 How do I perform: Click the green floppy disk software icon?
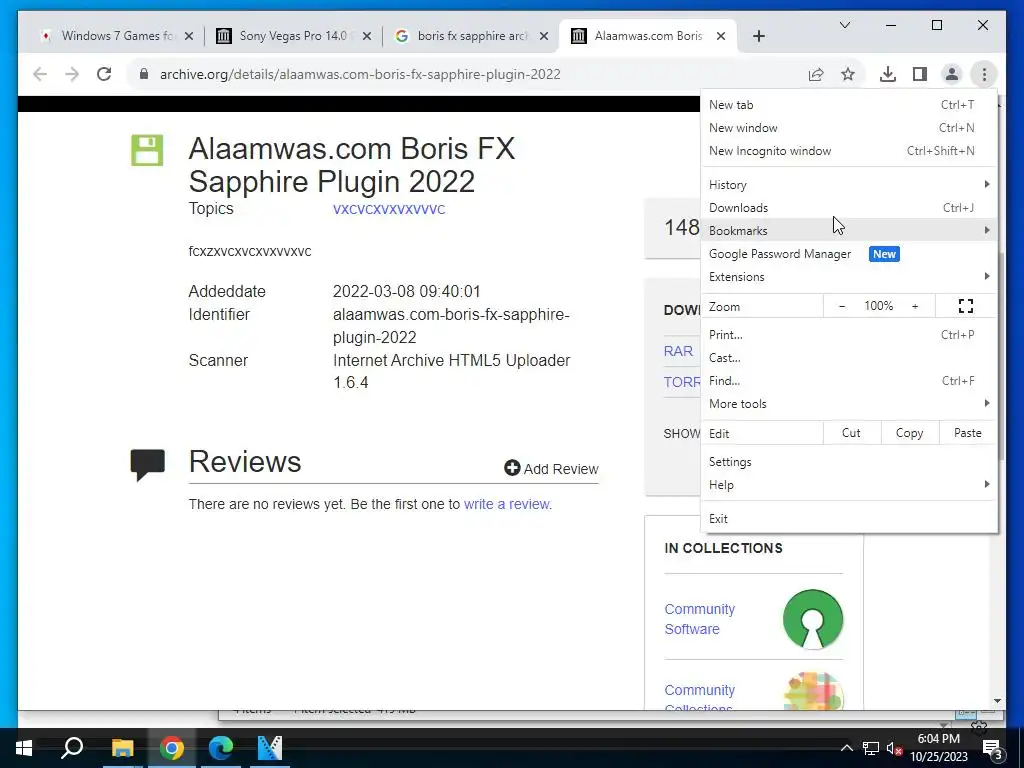147,150
